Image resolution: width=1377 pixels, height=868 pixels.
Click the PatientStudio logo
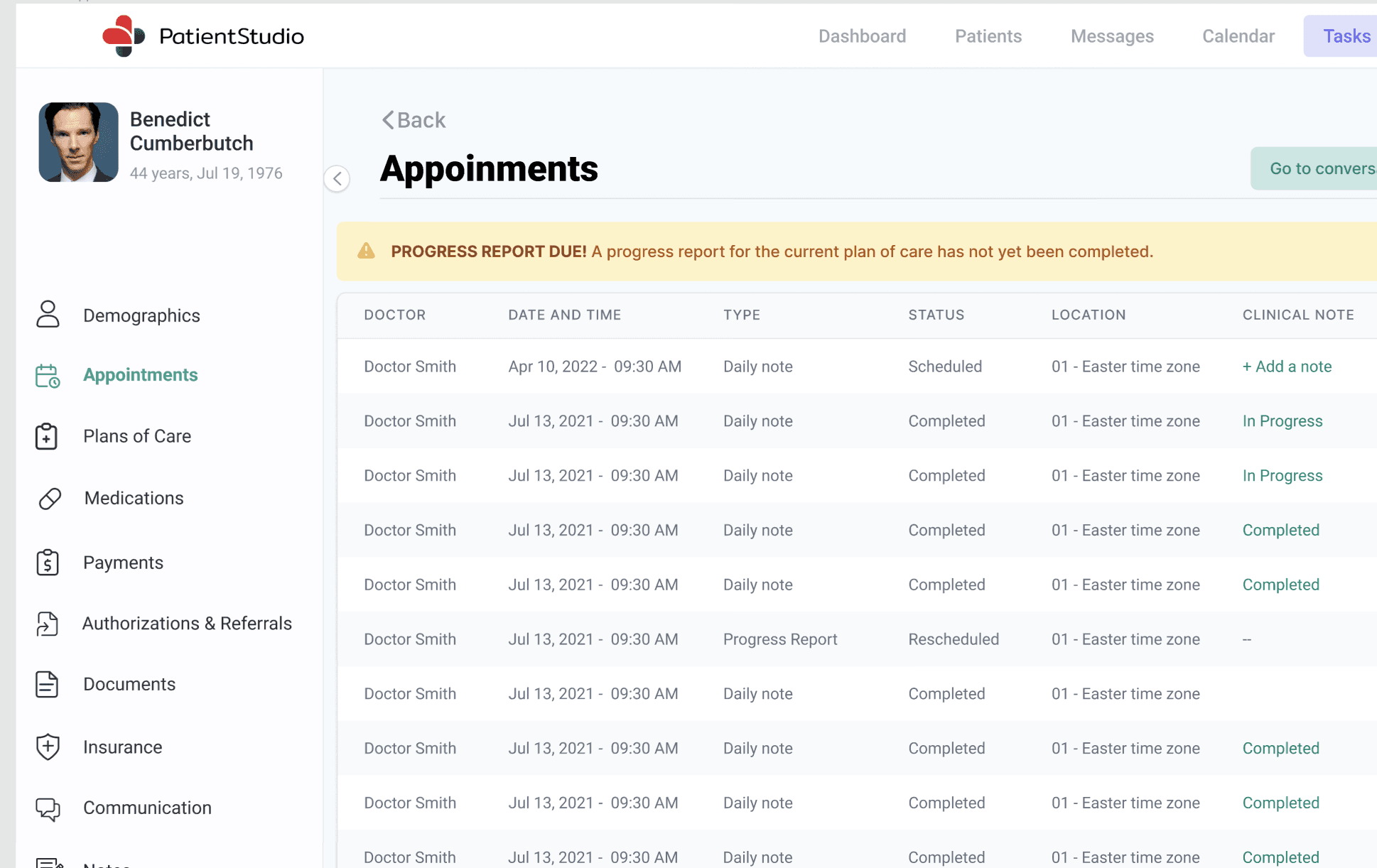(x=203, y=36)
